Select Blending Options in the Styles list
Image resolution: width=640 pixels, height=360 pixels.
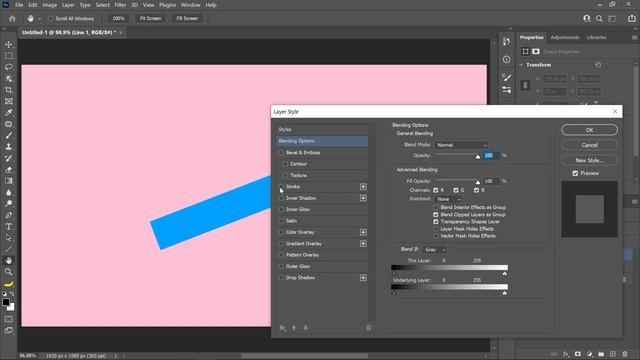click(x=322, y=141)
